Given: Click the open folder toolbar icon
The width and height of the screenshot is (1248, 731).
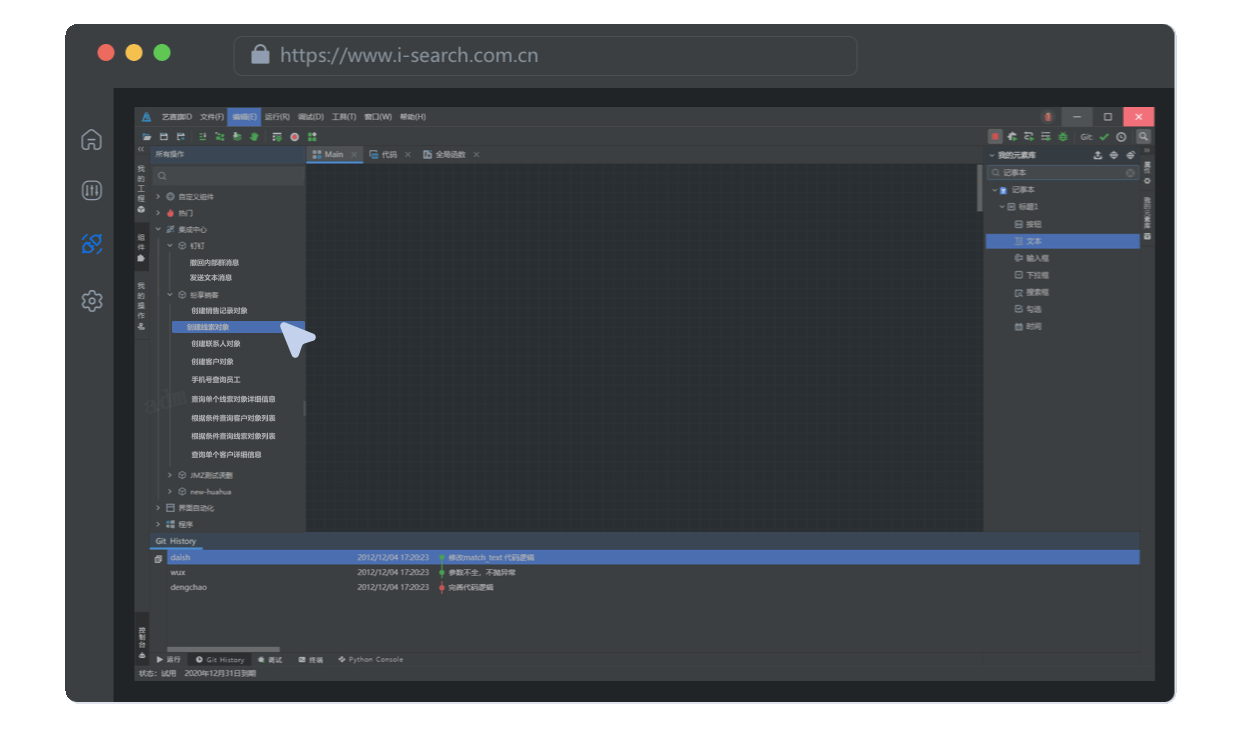Looking at the screenshot, I should [147, 137].
